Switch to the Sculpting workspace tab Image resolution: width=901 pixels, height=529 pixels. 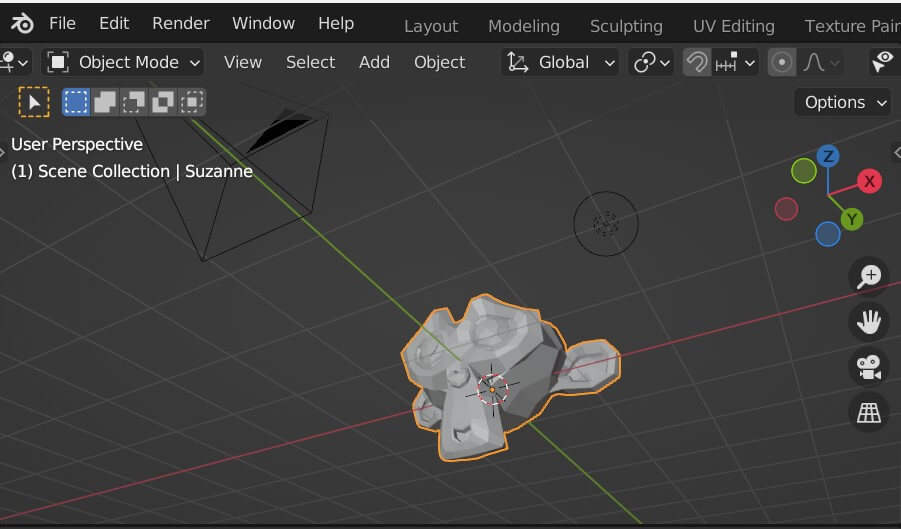(x=626, y=26)
